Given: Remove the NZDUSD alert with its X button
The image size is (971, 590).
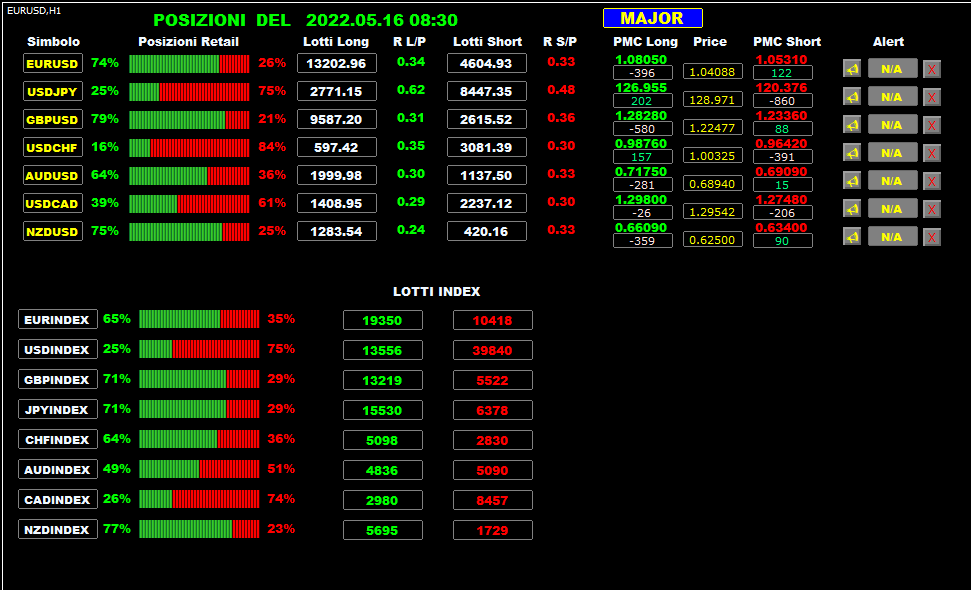Looking at the screenshot, I should click(x=932, y=237).
